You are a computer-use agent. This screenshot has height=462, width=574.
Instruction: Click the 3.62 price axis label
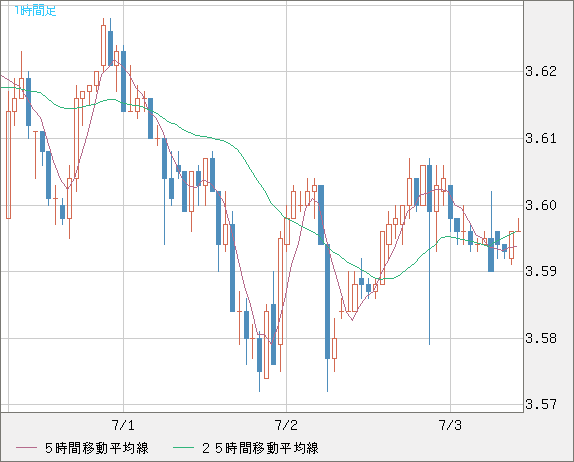pos(541,71)
